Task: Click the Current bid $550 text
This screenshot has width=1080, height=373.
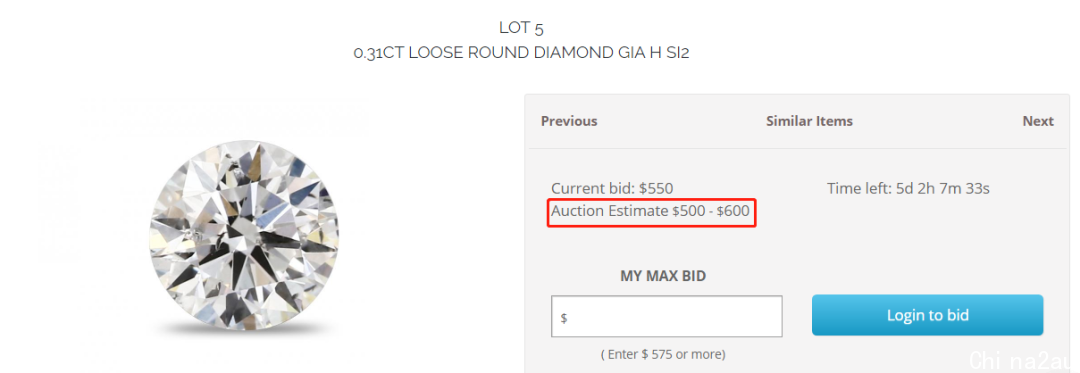Action: coord(612,189)
